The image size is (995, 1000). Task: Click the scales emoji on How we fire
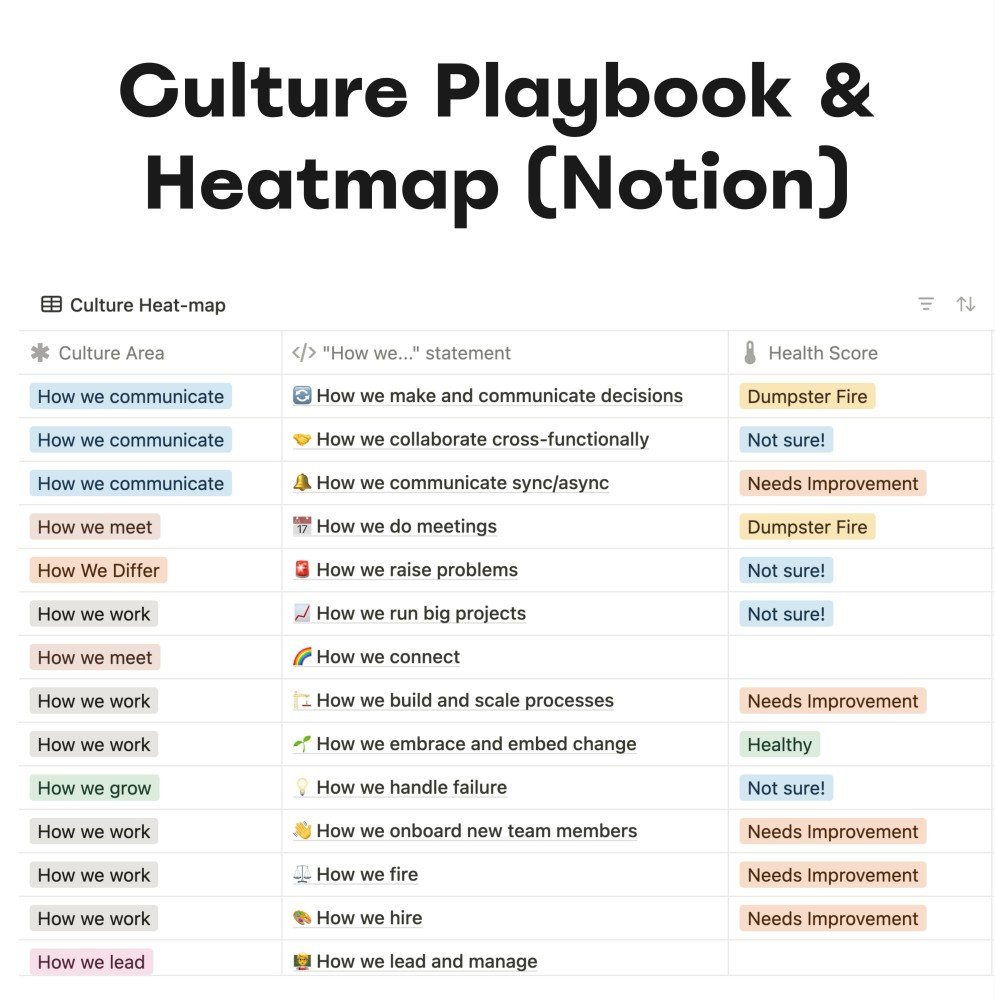302,874
